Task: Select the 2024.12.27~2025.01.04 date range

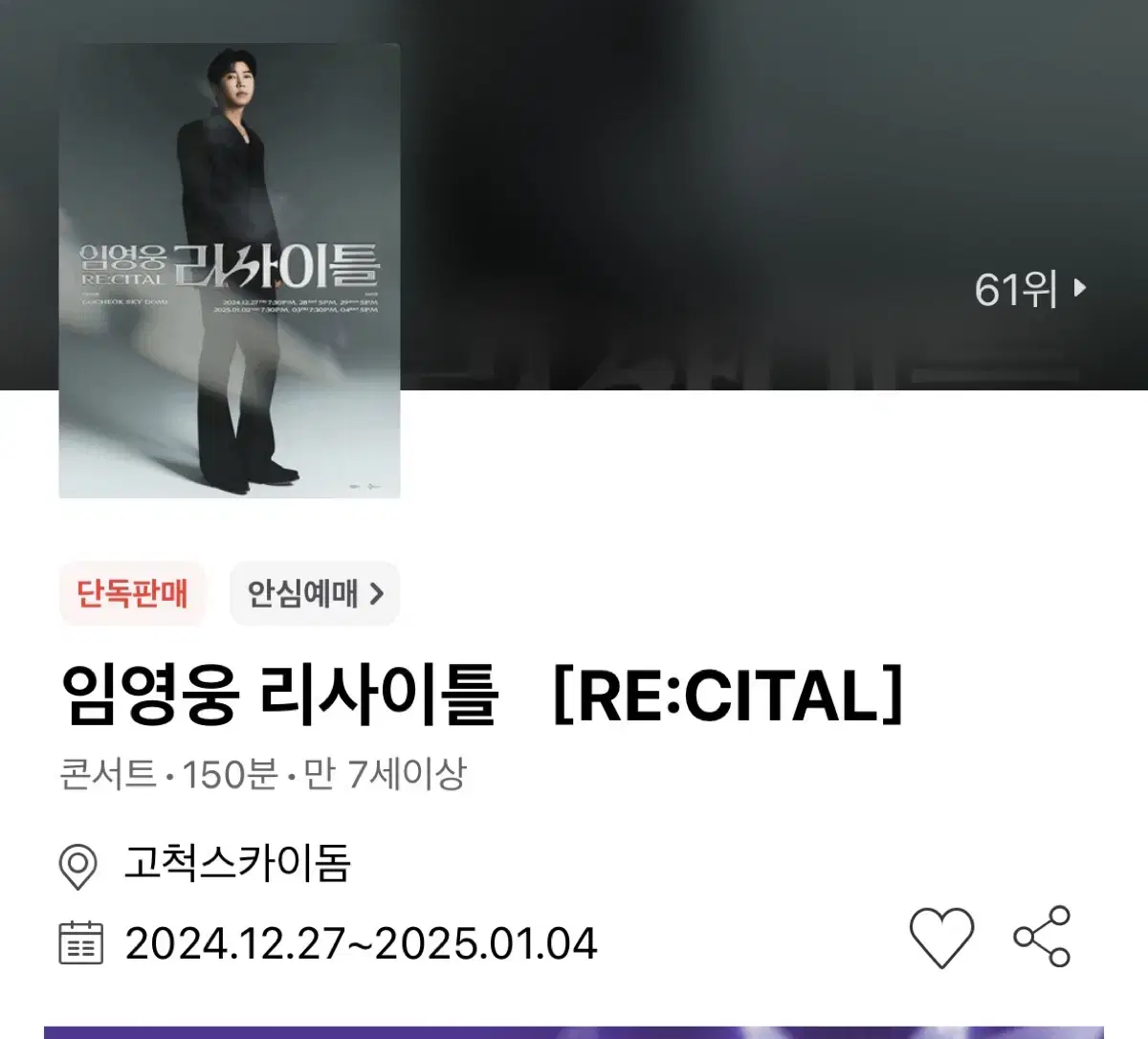Action: pyautogui.click(x=361, y=943)
